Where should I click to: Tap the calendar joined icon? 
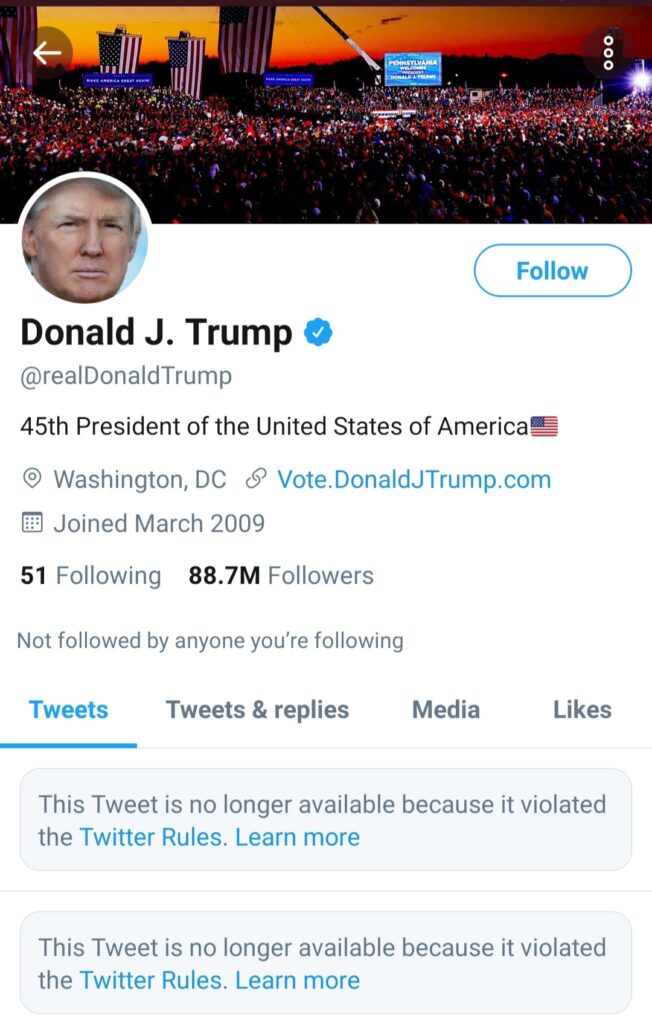point(32,522)
